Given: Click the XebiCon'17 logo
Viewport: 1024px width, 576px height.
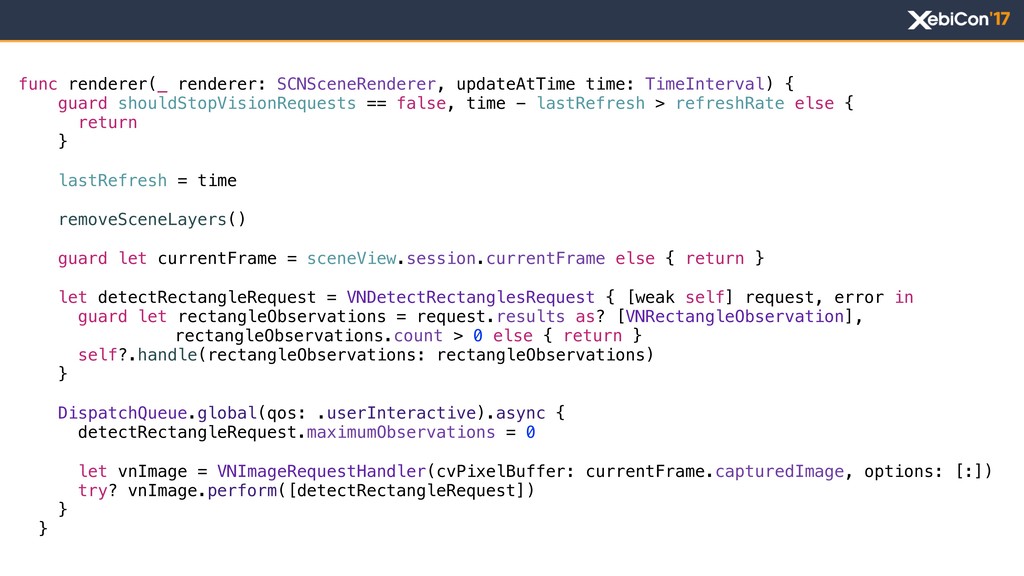Looking at the screenshot, I should coord(959,20).
